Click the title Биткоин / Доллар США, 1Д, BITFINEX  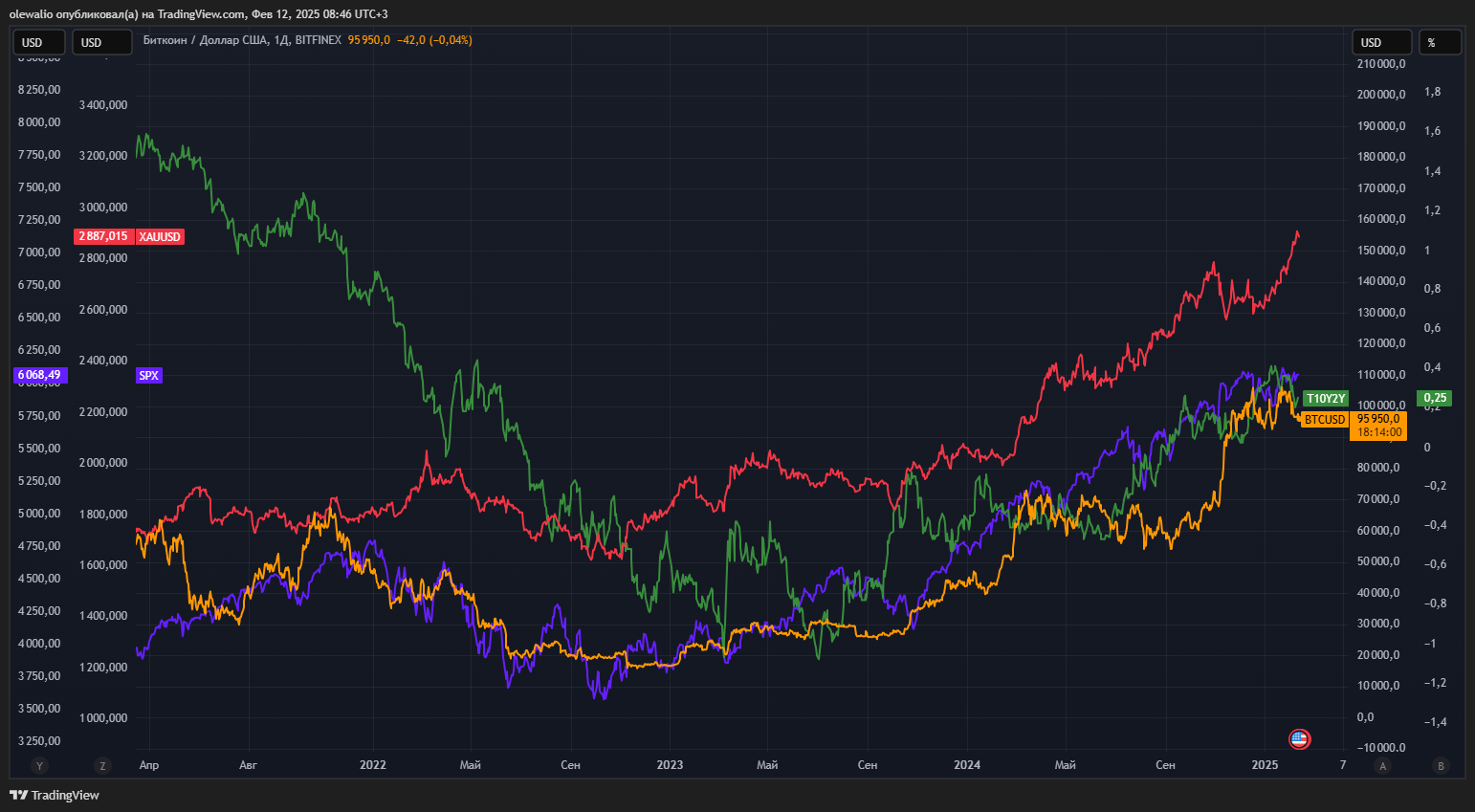(242, 40)
